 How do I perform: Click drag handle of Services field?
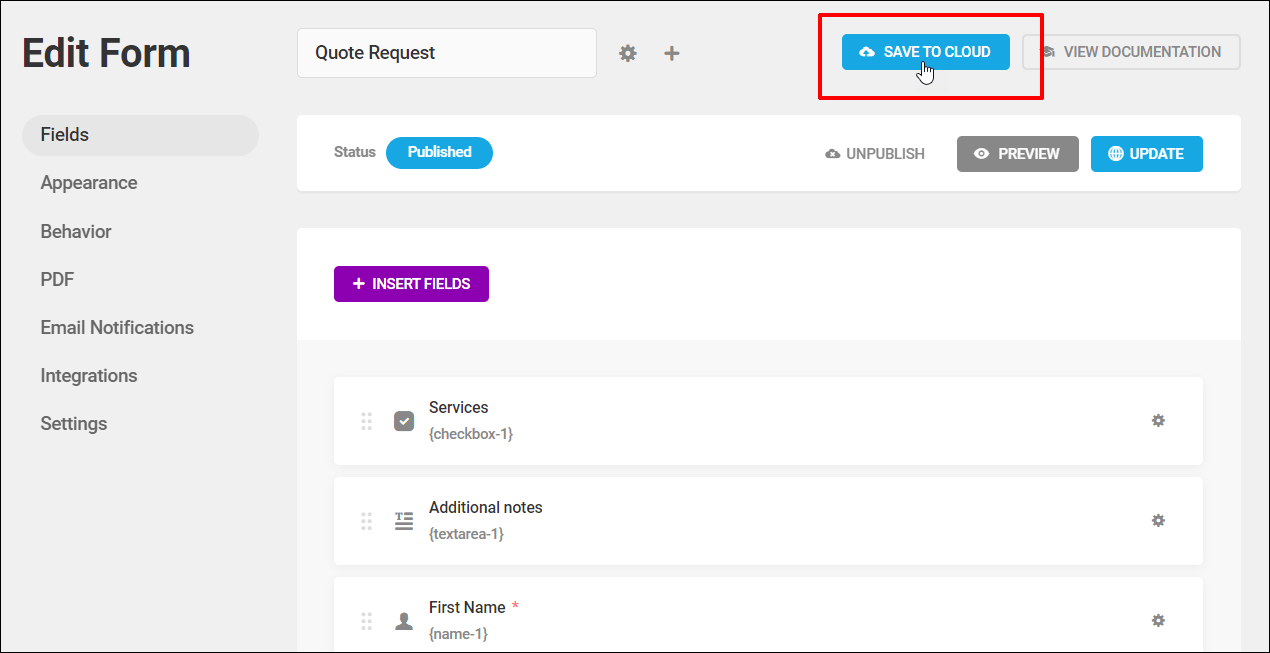(366, 421)
